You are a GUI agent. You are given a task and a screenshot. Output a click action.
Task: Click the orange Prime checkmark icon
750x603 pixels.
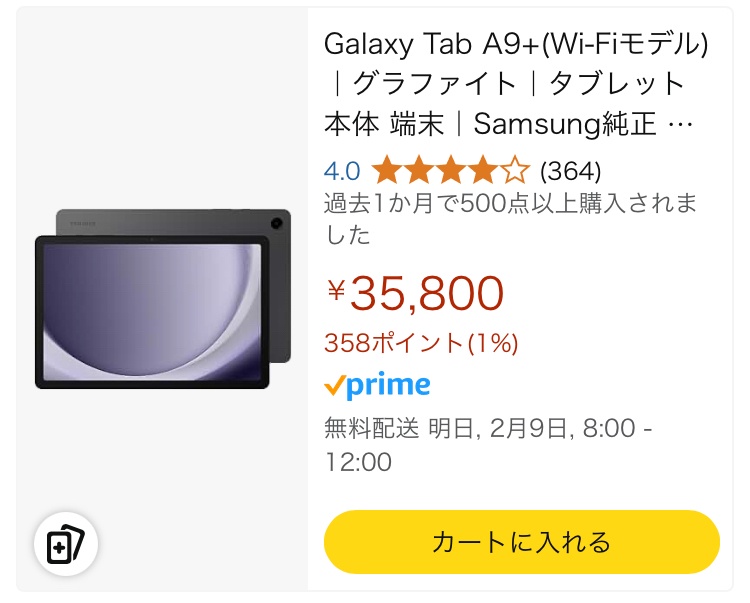(x=334, y=385)
